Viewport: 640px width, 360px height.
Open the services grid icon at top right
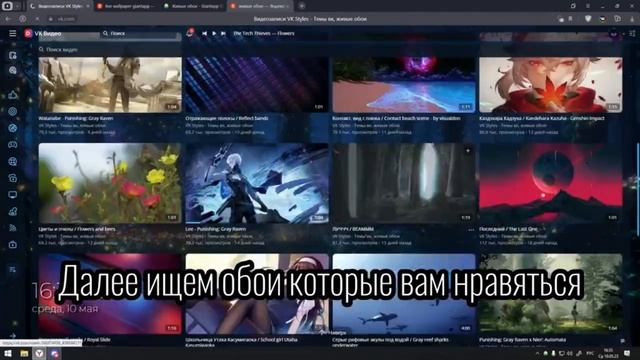pos(632,33)
